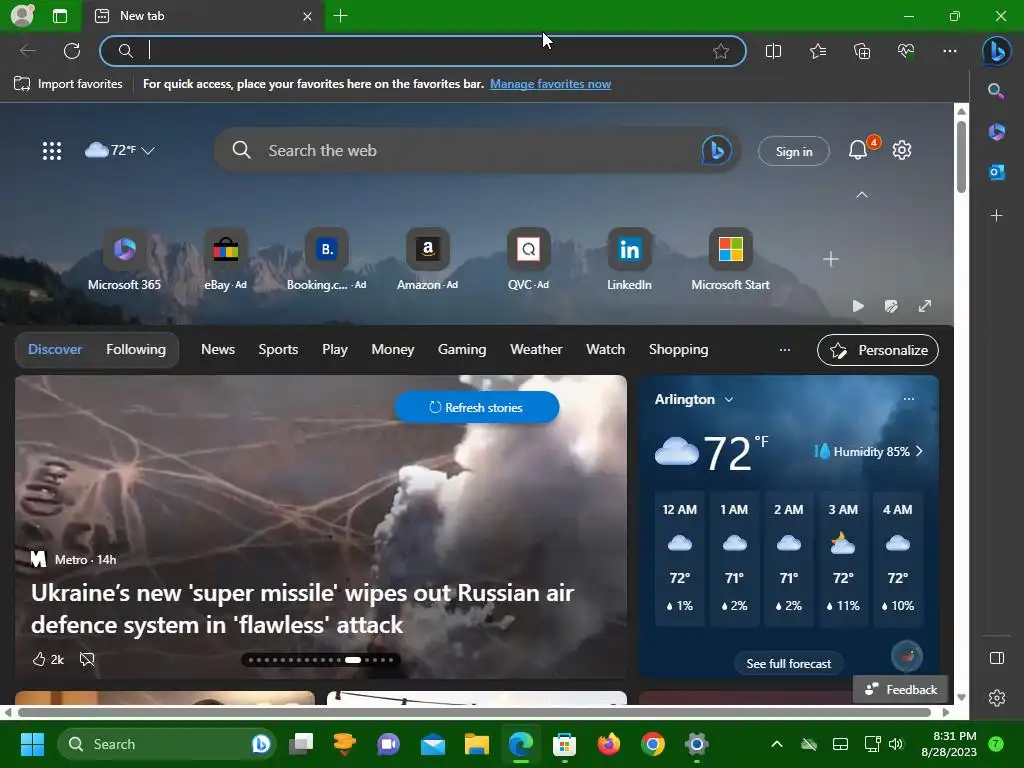
Task: Switch to Following feed tab
Action: pyautogui.click(x=136, y=349)
